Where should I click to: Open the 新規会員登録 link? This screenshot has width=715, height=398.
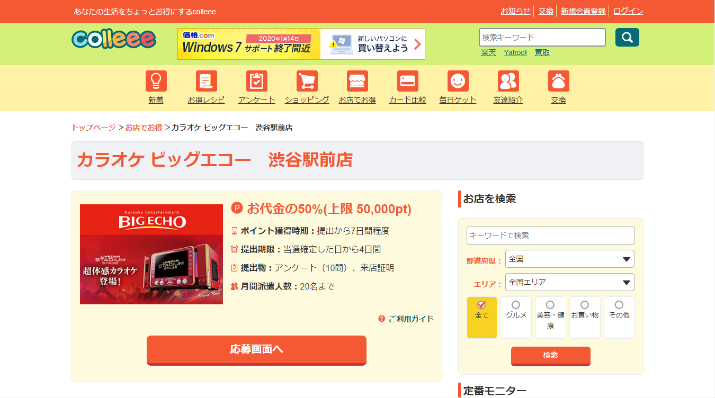(583, 11)
